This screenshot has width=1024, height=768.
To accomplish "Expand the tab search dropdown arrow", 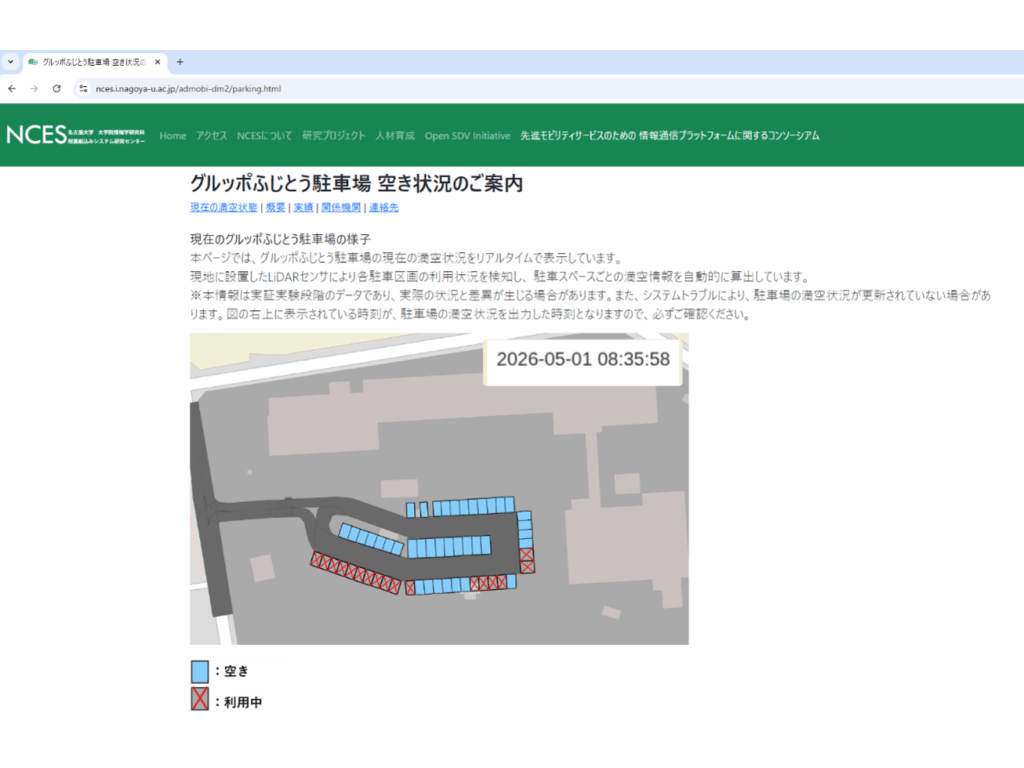I will (x=10, y=62).
